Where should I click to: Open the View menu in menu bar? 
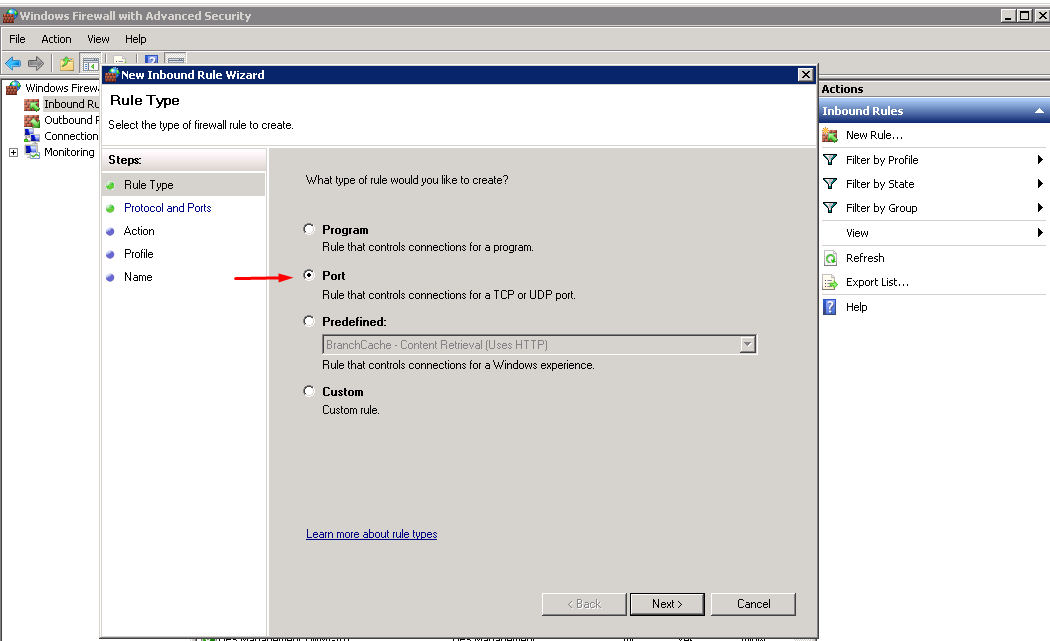pos(98,39)
